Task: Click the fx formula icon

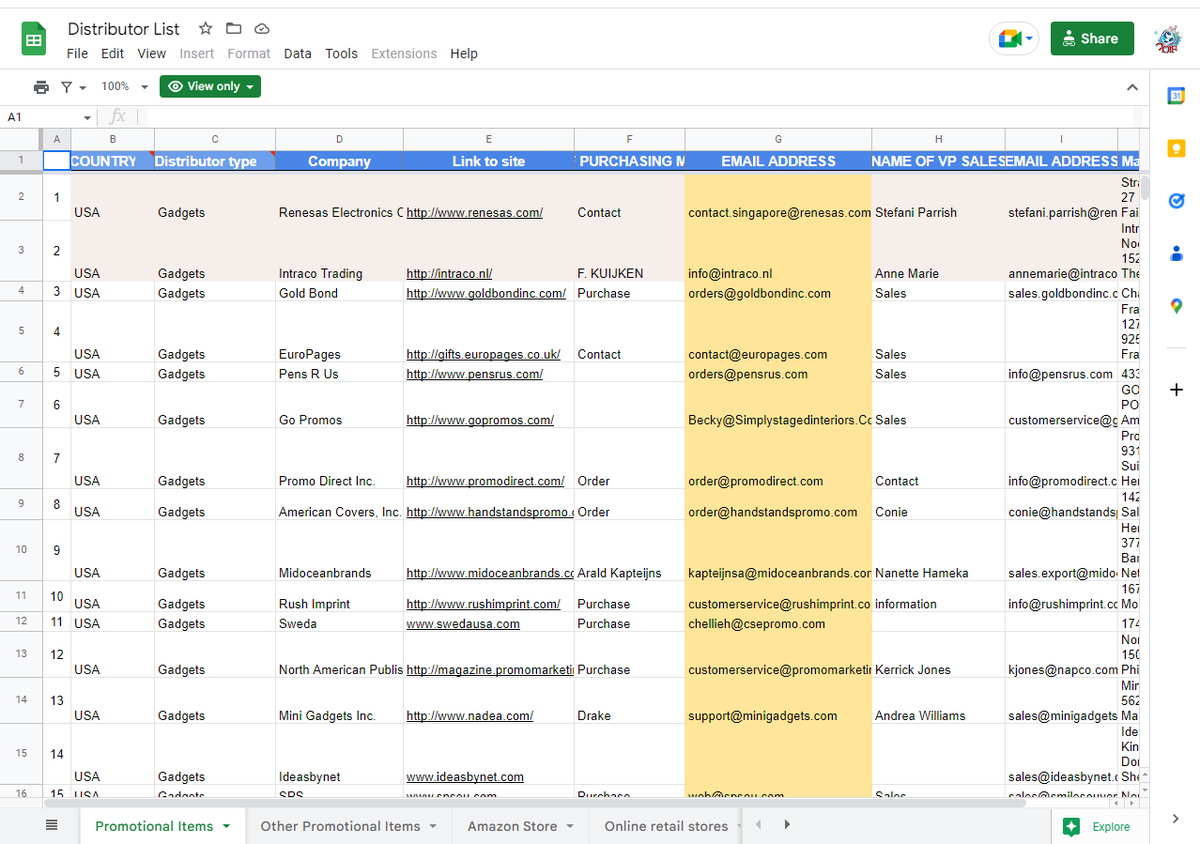Action: (x=117, y=117)
